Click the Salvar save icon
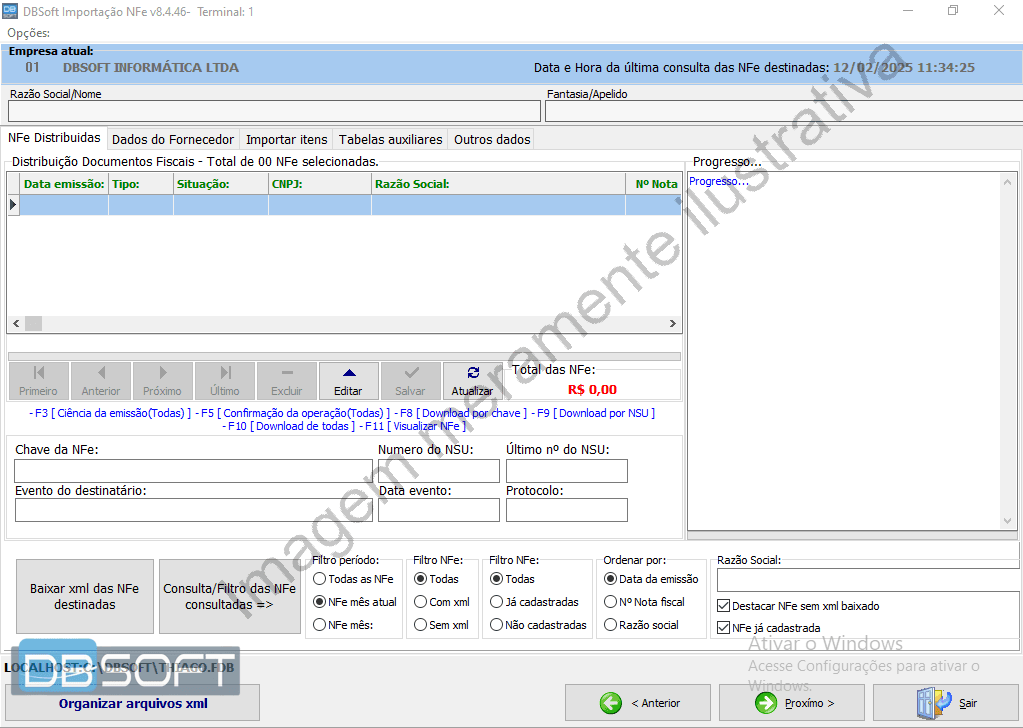 pyautogui.click(x=410, y=374)
